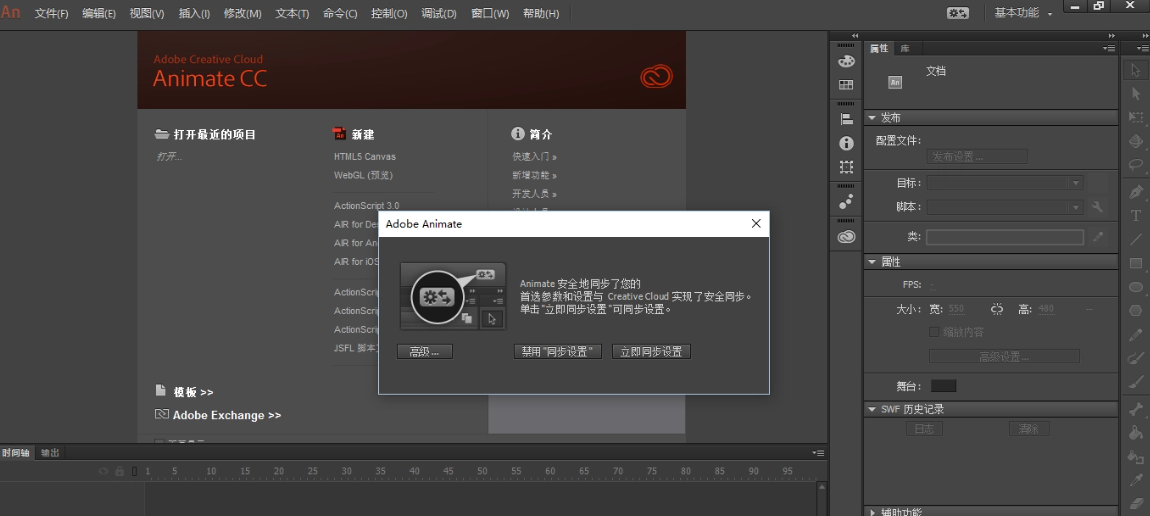This screenshot has height=516, width=1150.
Task: Click frame 25 on timeline ruler
Action: [312, 471]
